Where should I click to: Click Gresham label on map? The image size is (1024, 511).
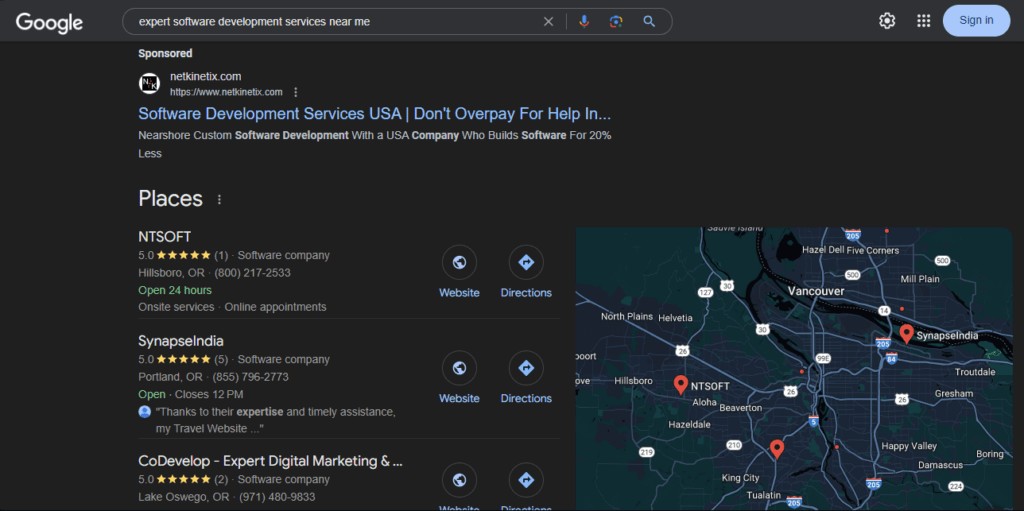(x=953, y=393)
